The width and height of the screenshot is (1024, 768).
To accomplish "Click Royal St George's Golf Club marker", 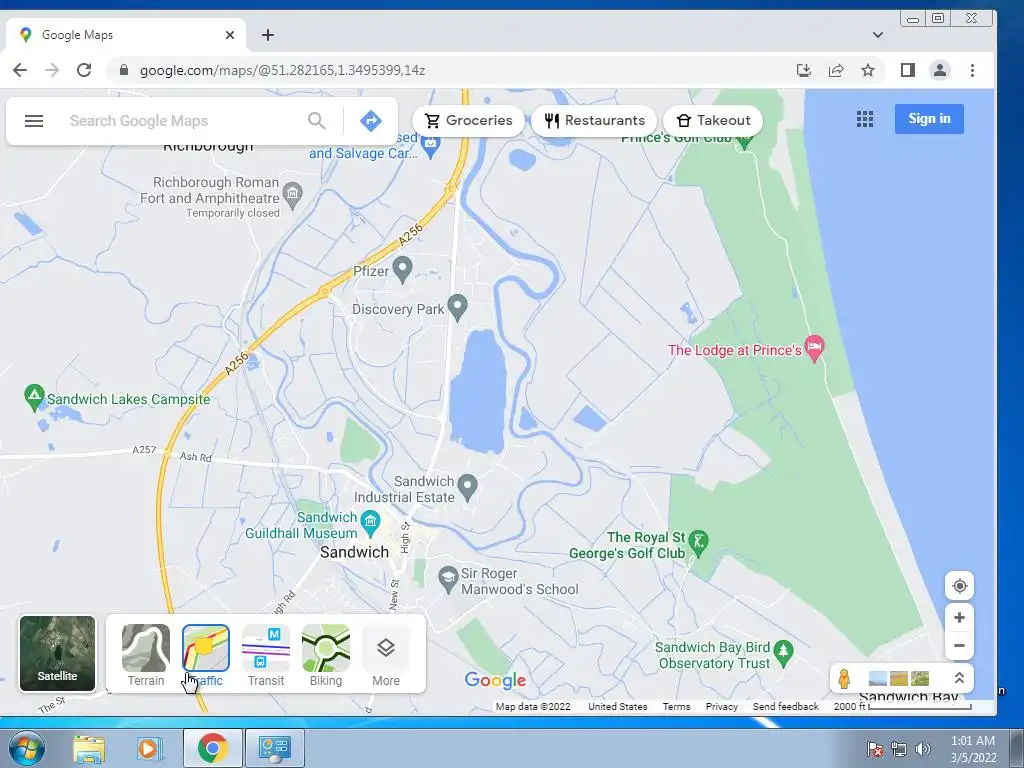I will tap(699, 543).
